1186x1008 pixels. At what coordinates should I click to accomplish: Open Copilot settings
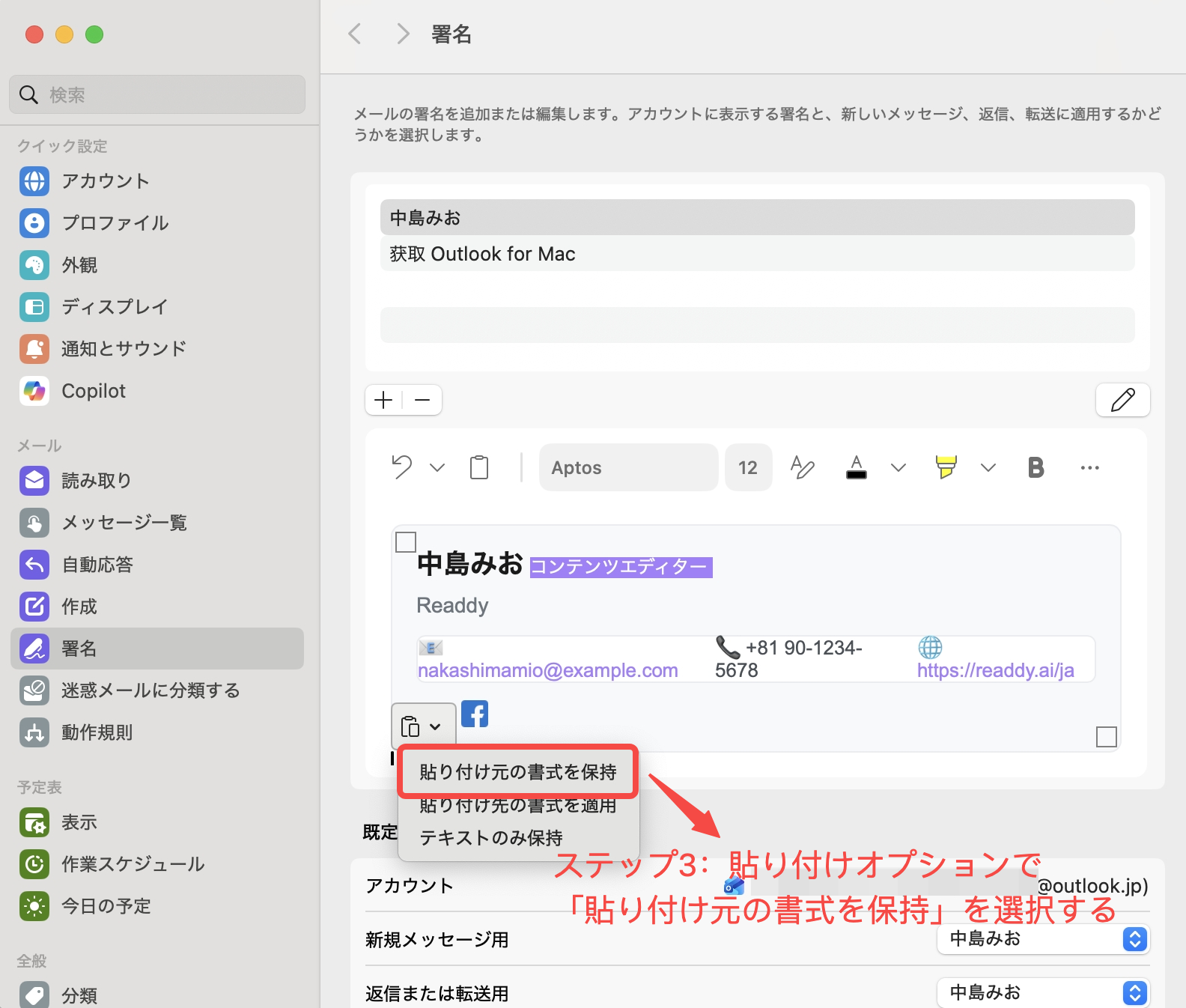click(157, 391)
